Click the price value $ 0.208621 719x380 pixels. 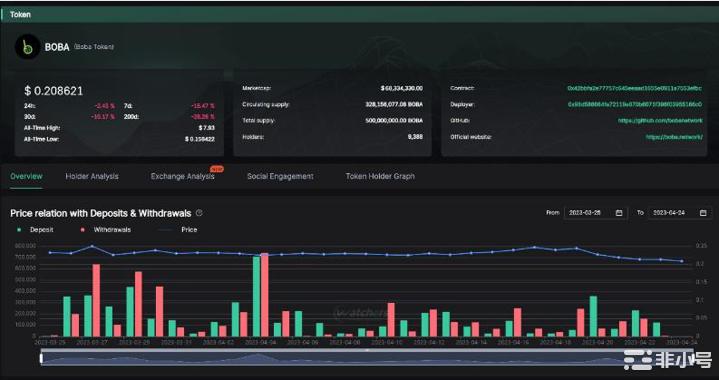point(54,91)
